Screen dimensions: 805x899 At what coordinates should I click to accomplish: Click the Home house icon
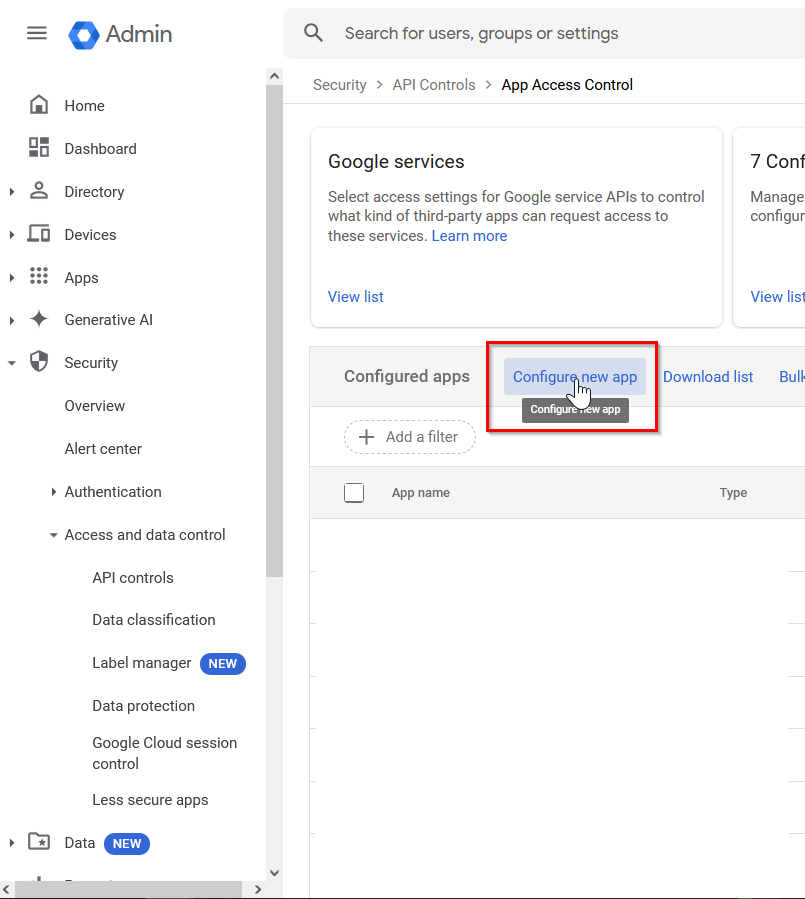[x=39, y=105]
